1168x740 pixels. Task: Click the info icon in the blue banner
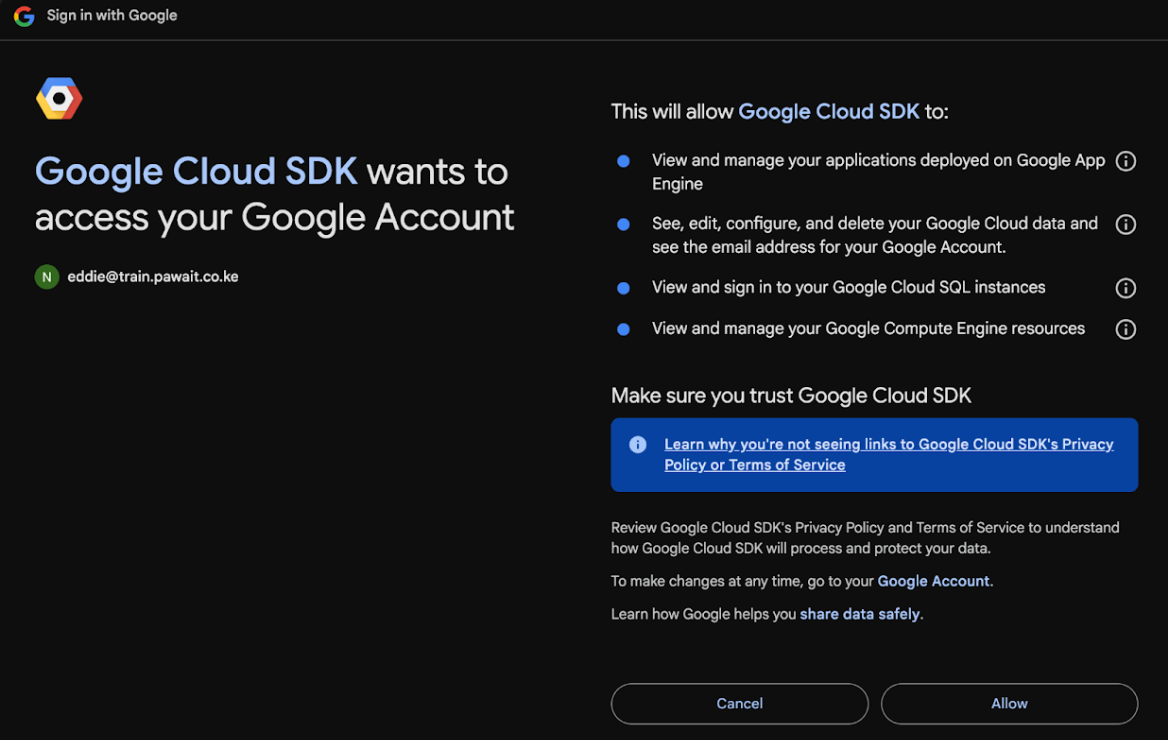pyautogui.click(x=638, y=445)
